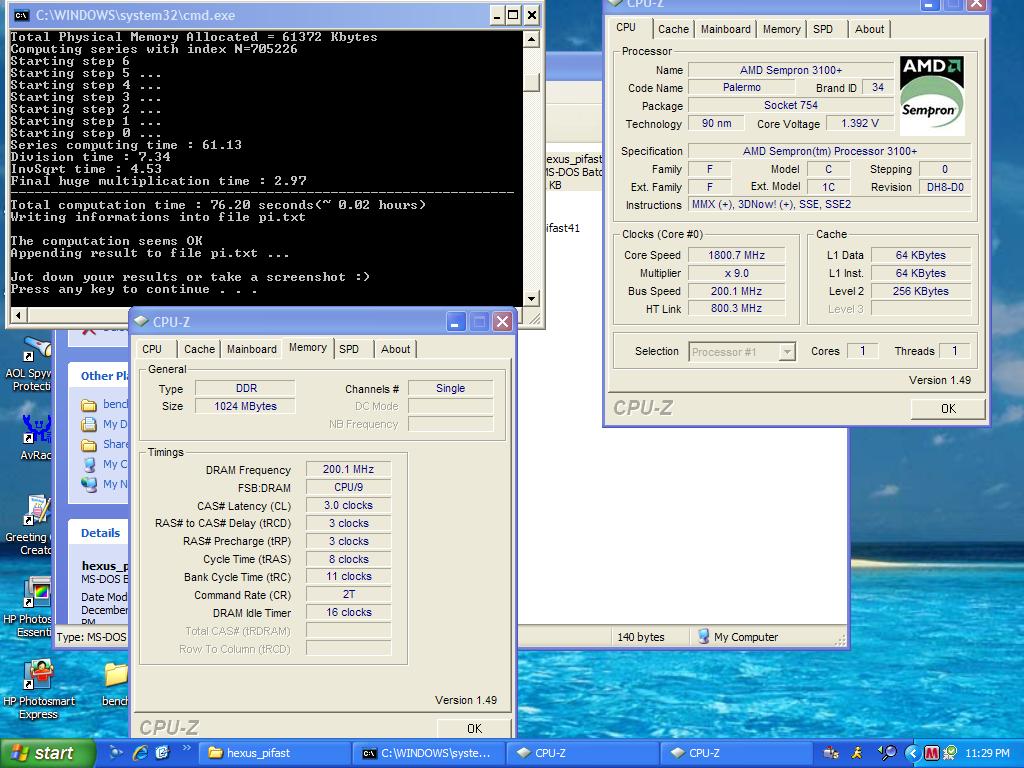Click OK in the CPU-Z processor window
The image size is (1024, 768).
[948, 408]
